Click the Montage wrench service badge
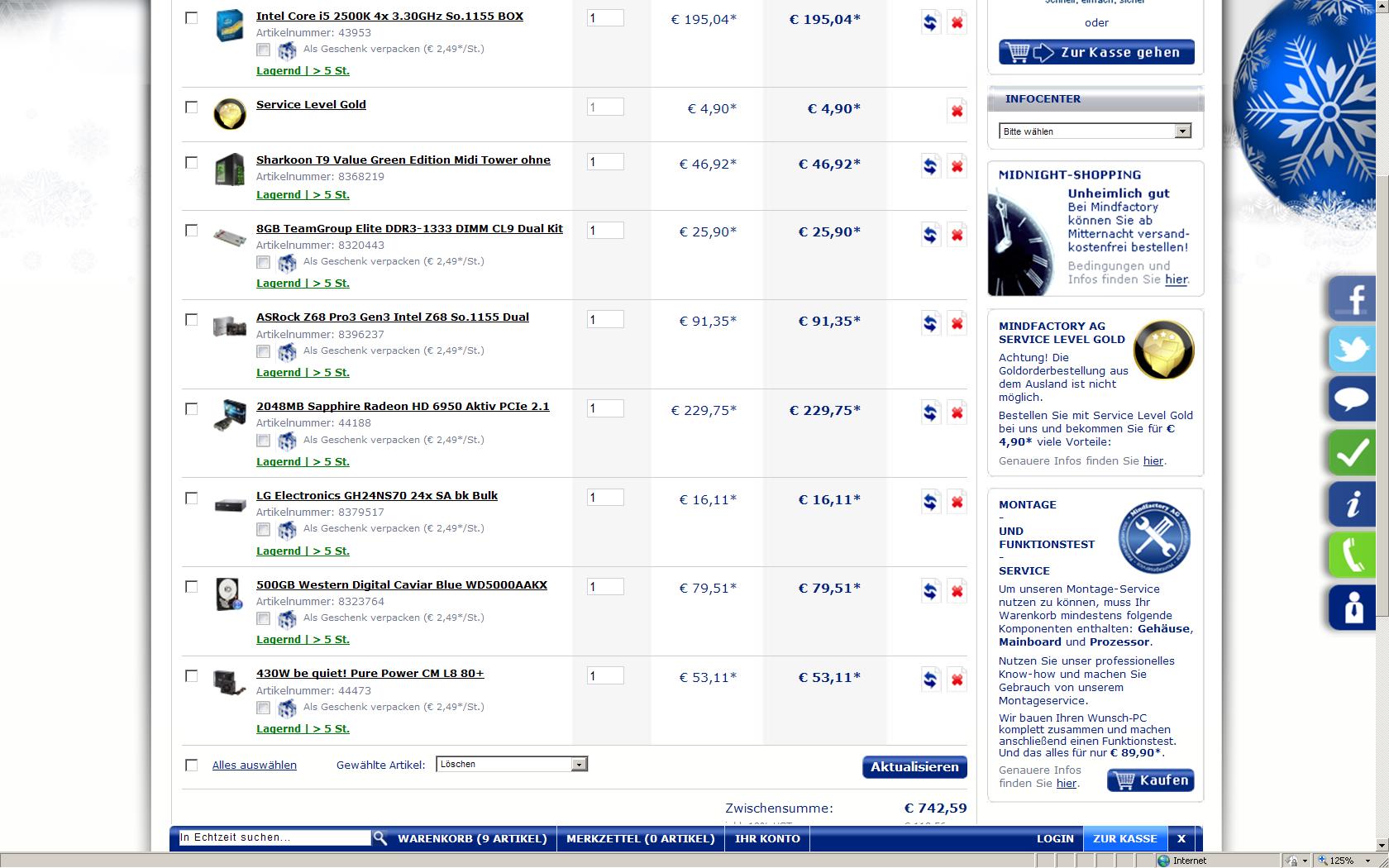 tap(1154, 537)
